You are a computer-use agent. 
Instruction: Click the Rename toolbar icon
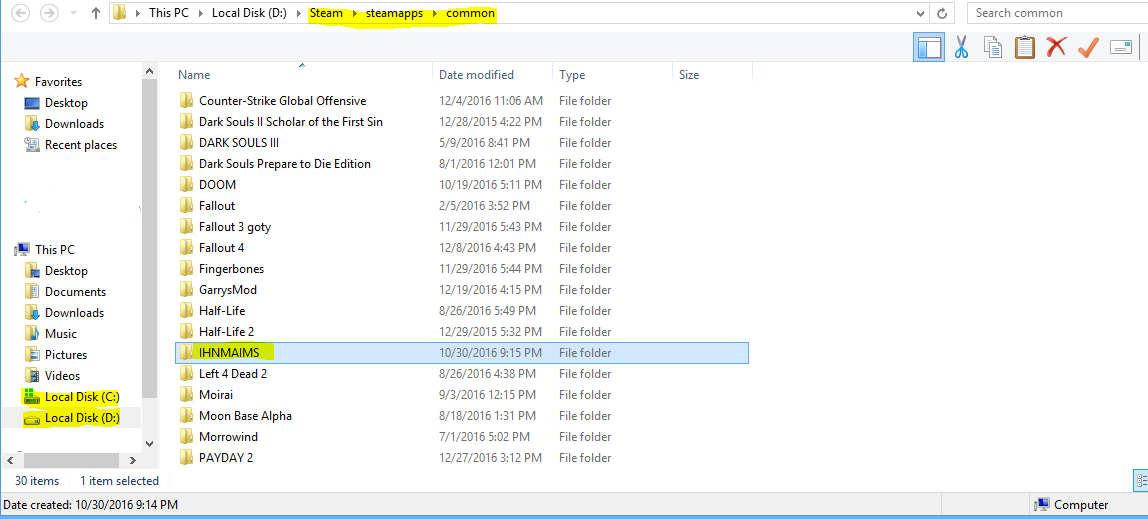pyautogui.click(x=1121, y=48)
